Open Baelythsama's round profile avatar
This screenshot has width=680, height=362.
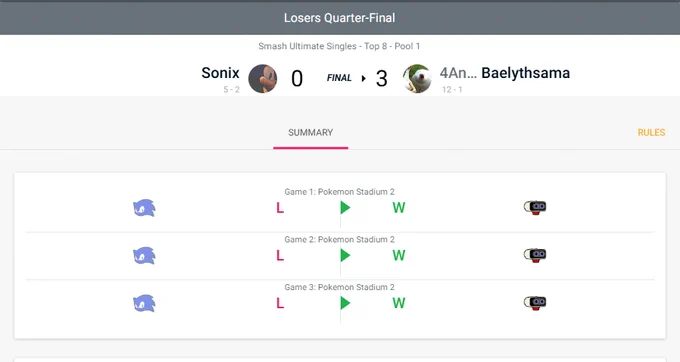[417, 78]
